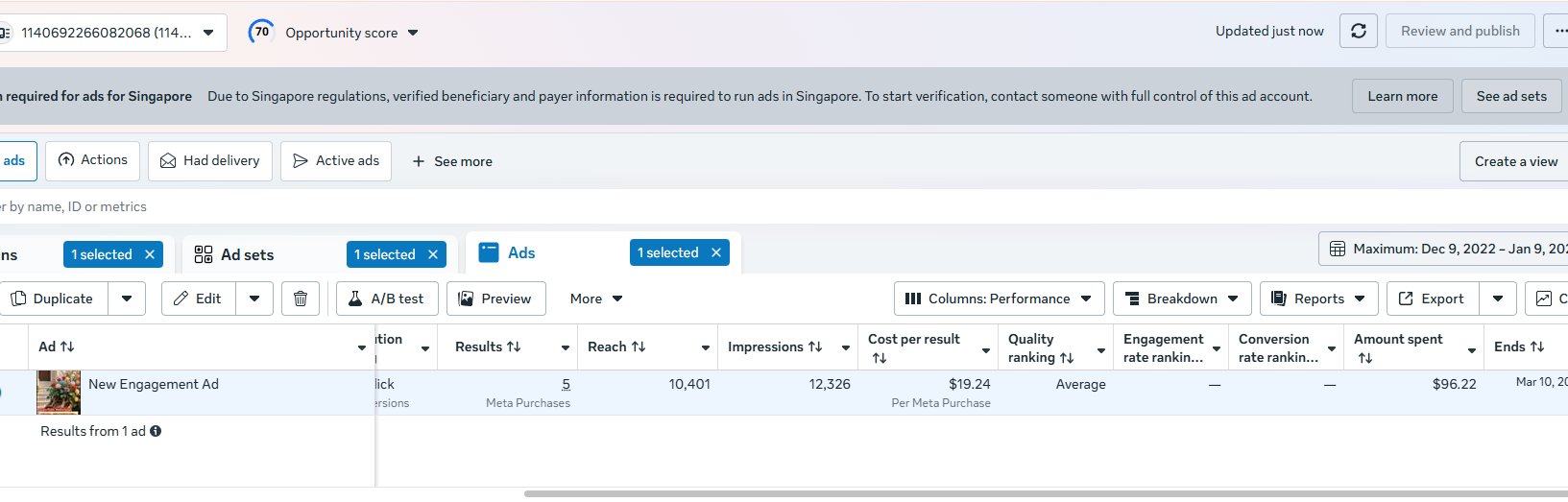Image resolution: width=1568 pixels, height=502 pixels.
Task: Open the Export option
Action: (1433, 299)
